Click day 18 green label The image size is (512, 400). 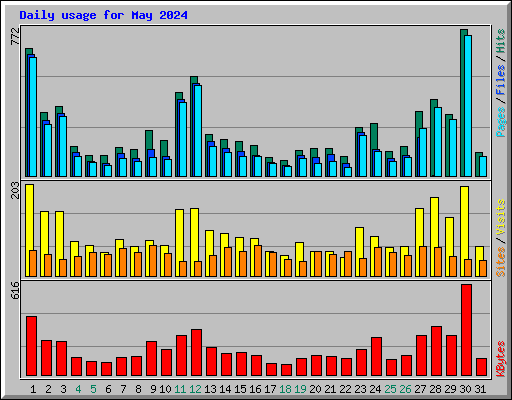285,389
